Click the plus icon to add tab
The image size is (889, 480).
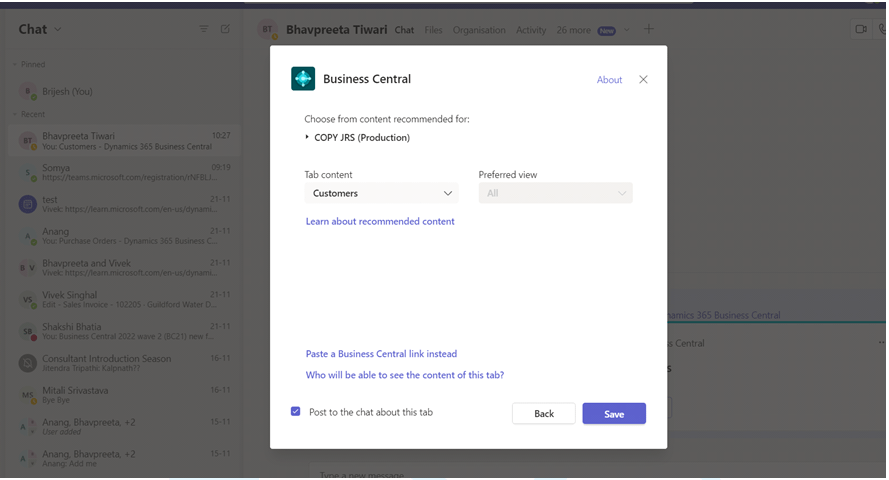pos(649,29)
